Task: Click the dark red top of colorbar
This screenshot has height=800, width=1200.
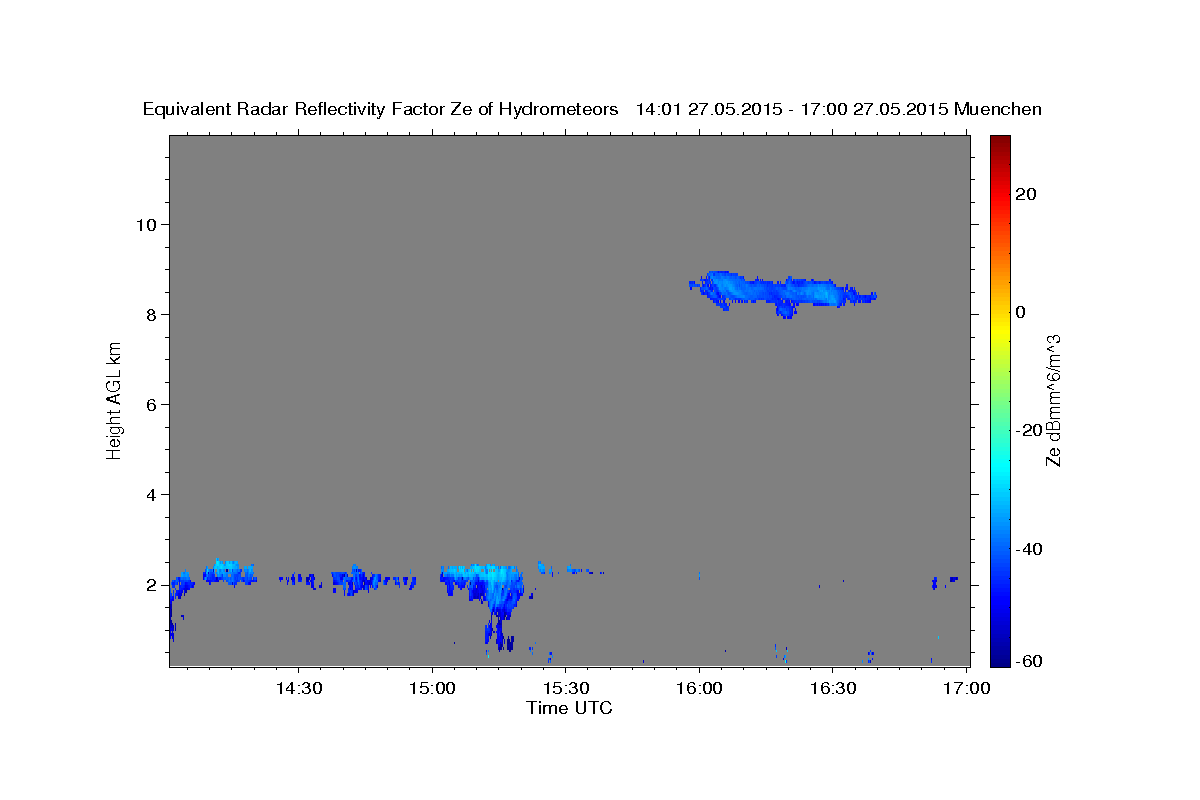Action: tap(999, 143)
